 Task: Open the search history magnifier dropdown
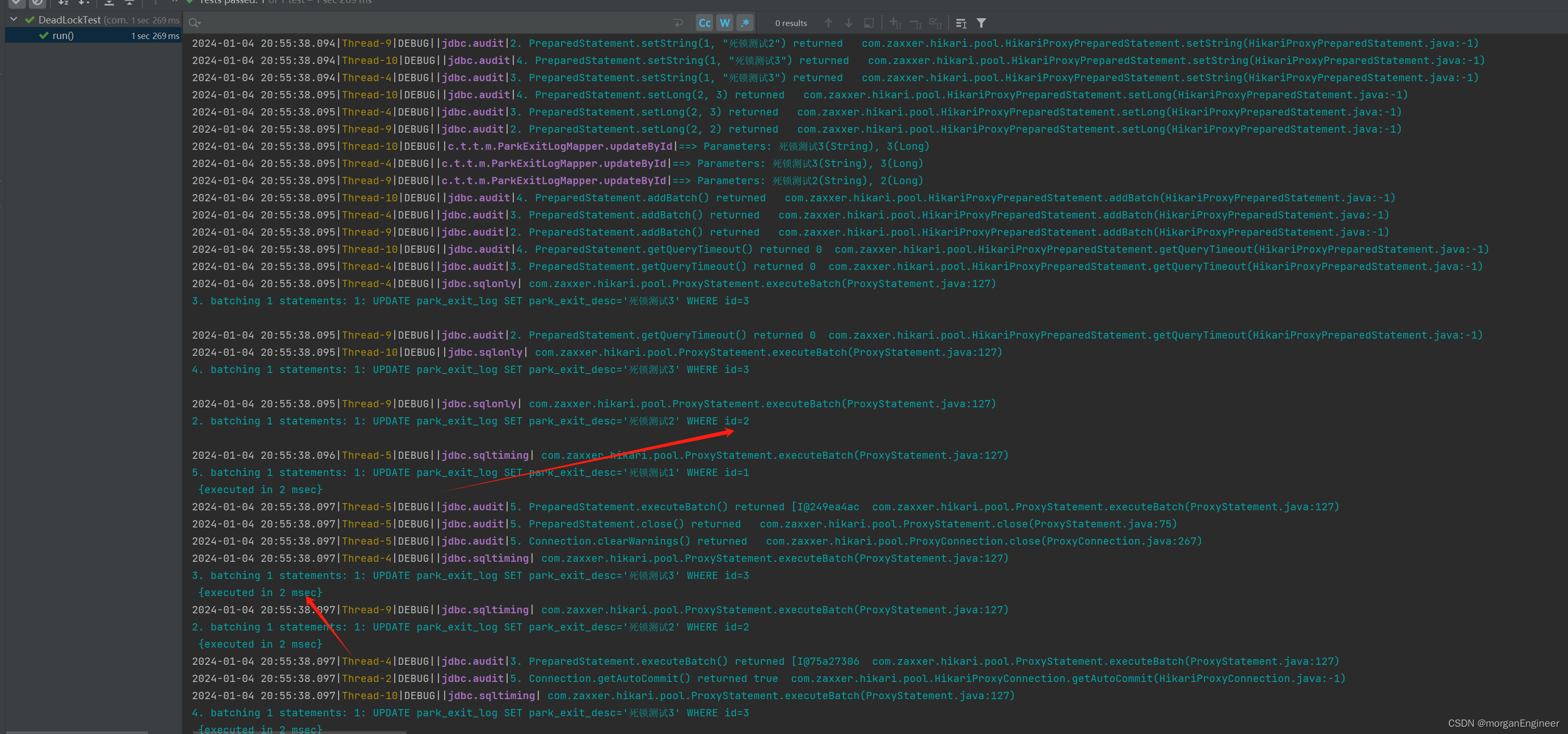coord(194,23)
